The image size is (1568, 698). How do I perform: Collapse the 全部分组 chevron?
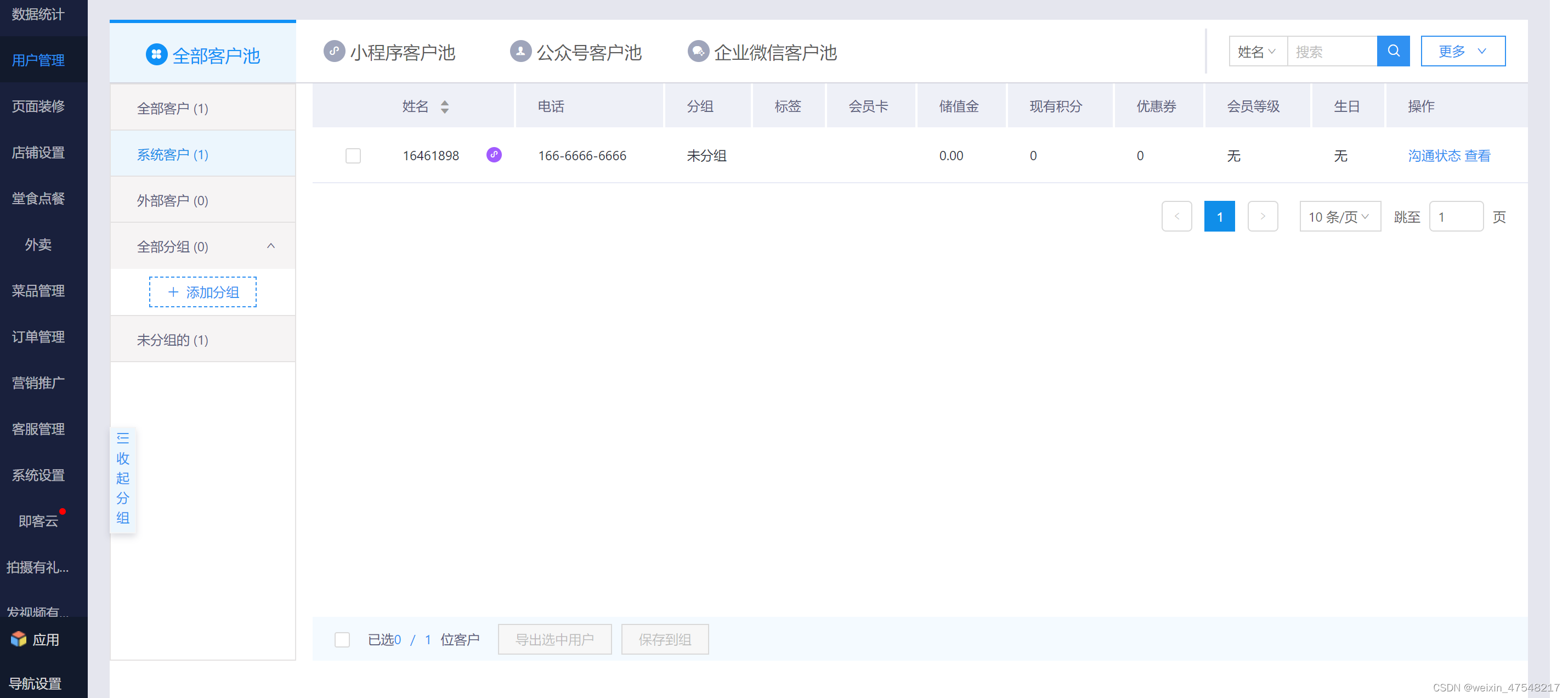point(271,246)
